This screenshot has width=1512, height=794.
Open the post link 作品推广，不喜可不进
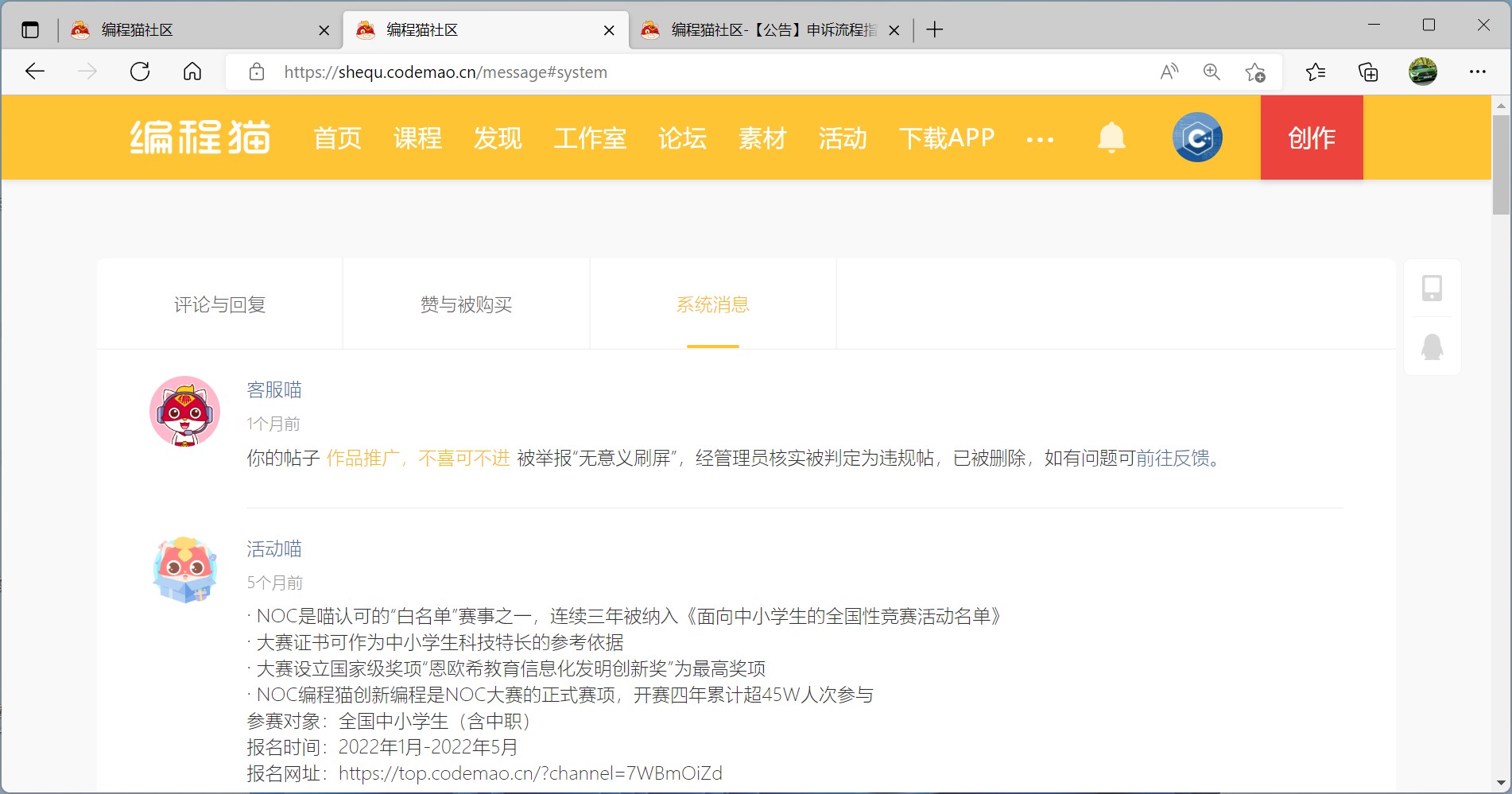pos(418,458)
